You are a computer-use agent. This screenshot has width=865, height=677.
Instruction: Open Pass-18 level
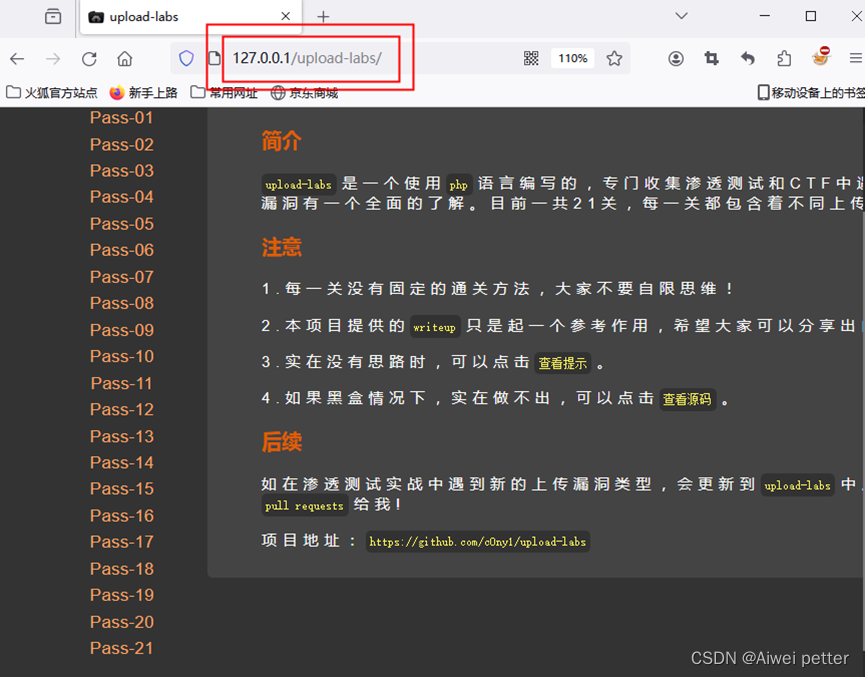tap(121, 569)
